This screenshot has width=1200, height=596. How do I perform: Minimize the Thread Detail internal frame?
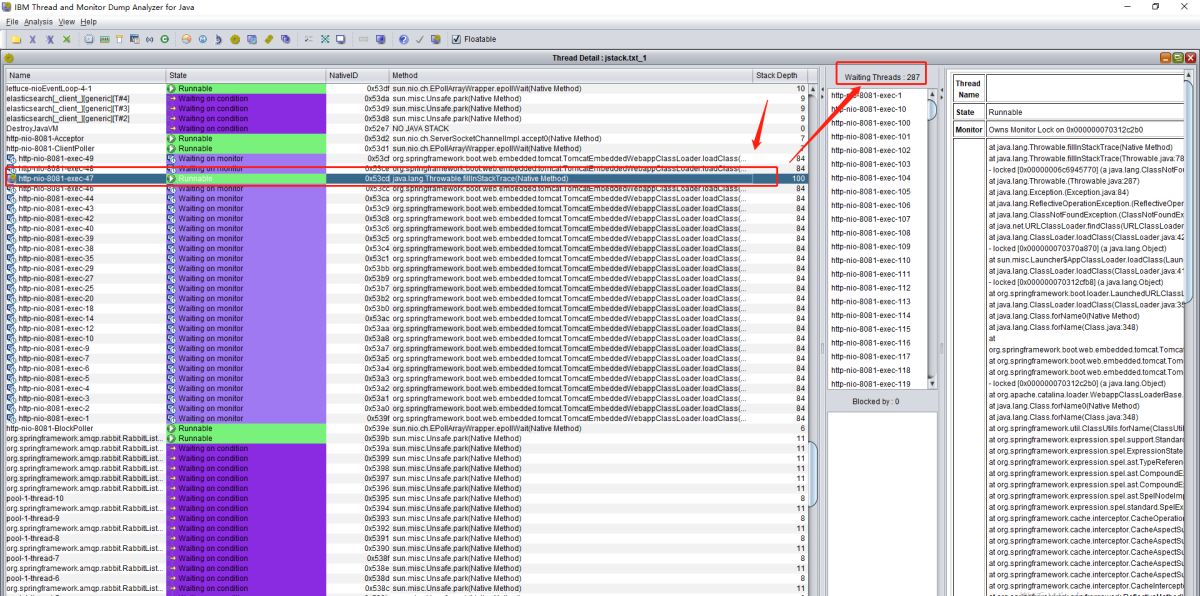(x=1165, y=58)
